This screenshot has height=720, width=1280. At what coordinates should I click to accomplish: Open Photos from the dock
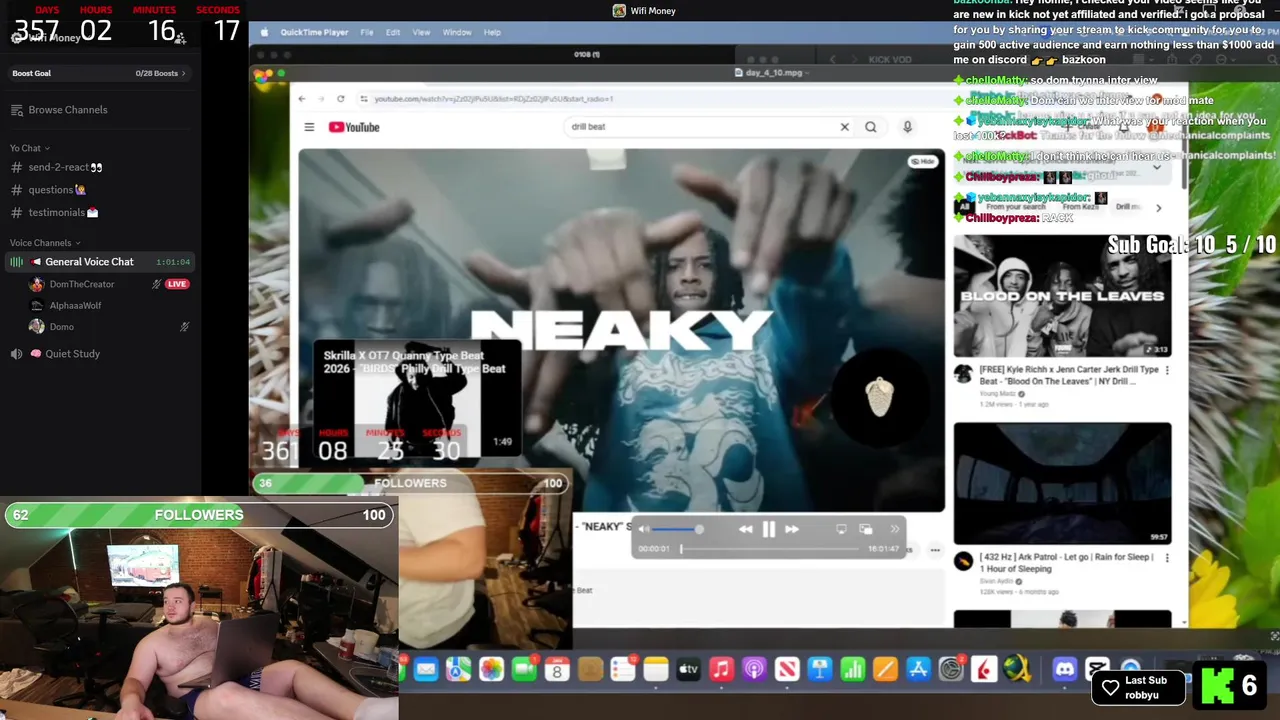(x=491, y=669)
